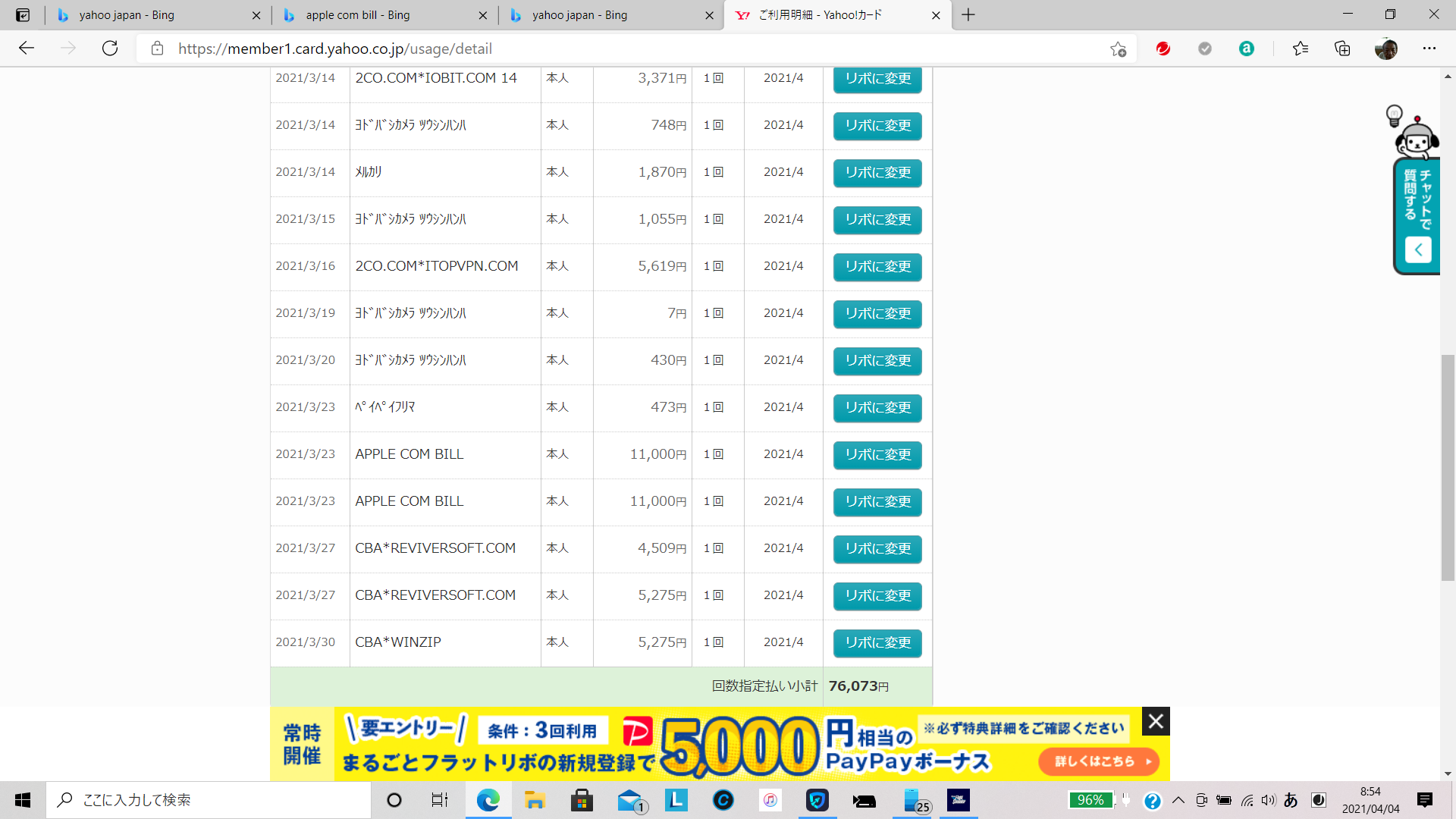1456x819 pixels.
Task: Click リボに変更 for メルカリ row
Action: click(877, 173)
